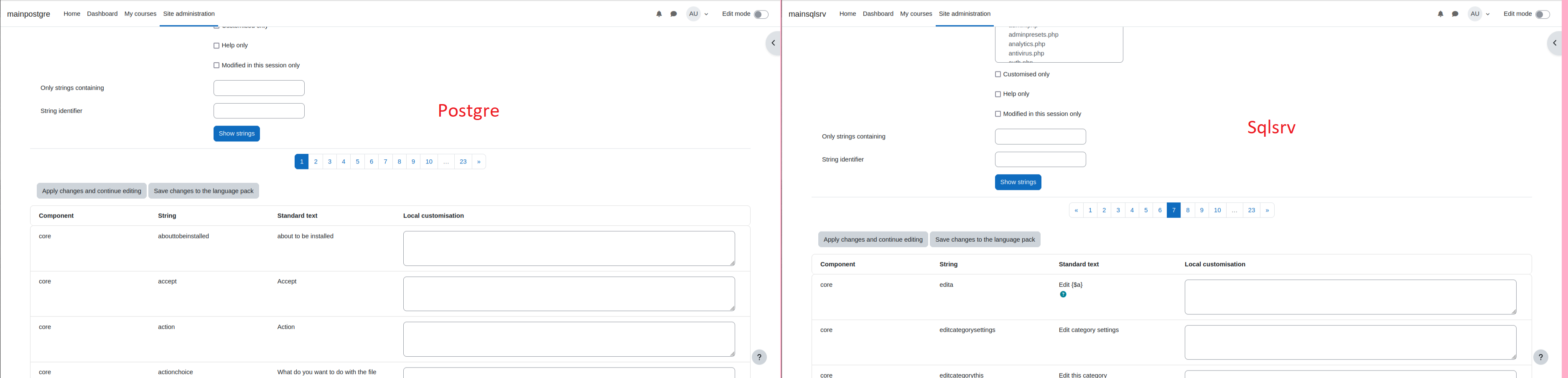Open help icon under Edit {$a} text
Image resolution: width=1568 pixels, height=378 pixels.
coord(1063,295)
